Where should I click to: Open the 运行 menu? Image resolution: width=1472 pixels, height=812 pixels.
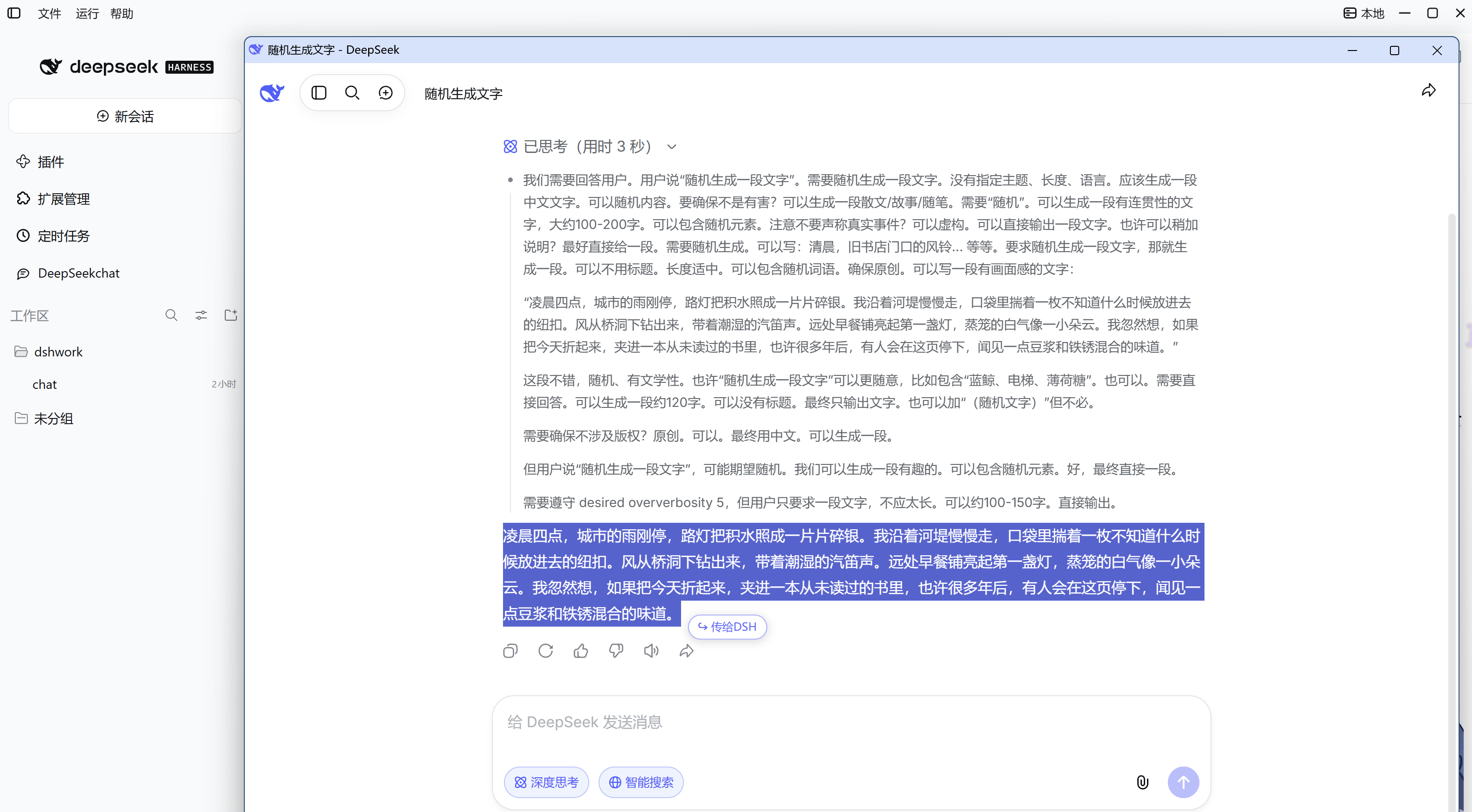87,13
